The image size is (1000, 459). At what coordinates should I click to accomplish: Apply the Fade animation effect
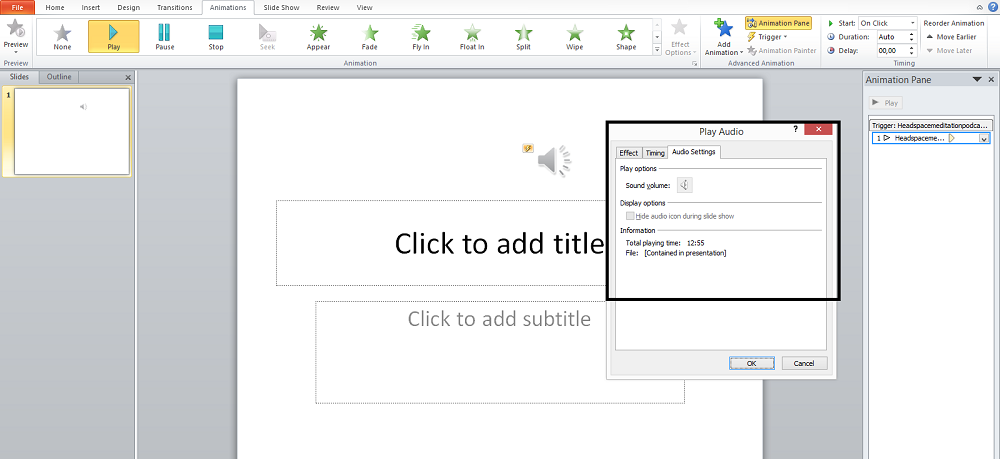[x=370, y=37]
